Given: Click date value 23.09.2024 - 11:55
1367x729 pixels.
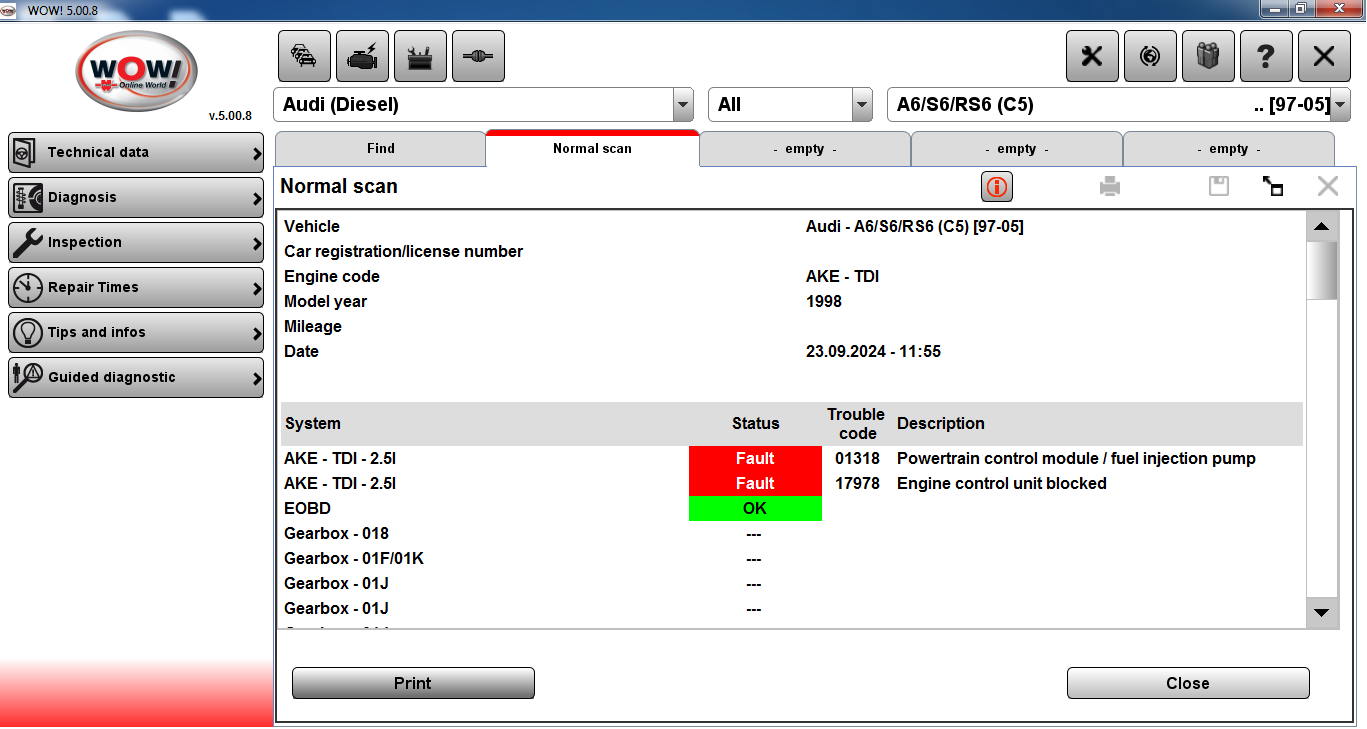Looking at the screenshot, I should [x=873, y=351].
